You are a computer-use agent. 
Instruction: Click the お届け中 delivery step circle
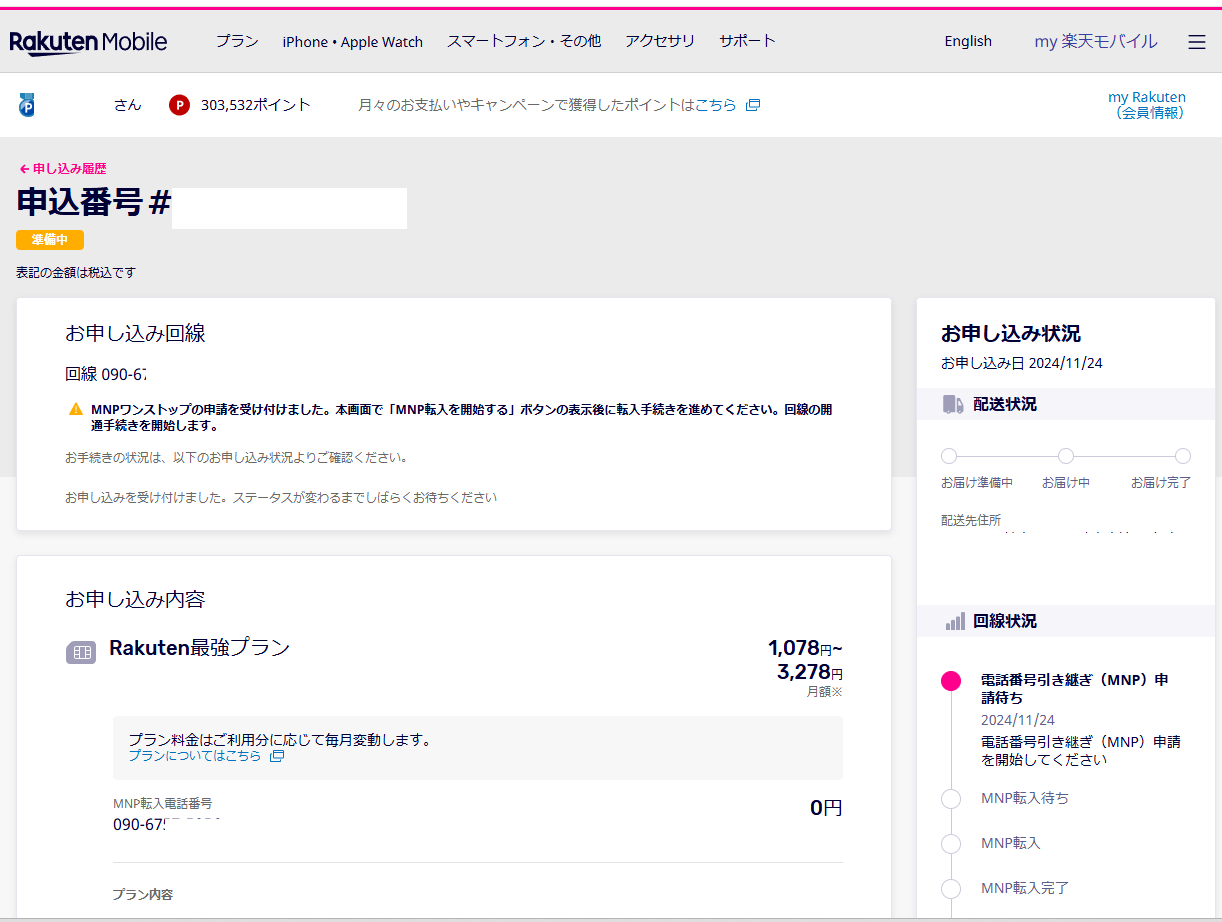tap(1066, 456)
